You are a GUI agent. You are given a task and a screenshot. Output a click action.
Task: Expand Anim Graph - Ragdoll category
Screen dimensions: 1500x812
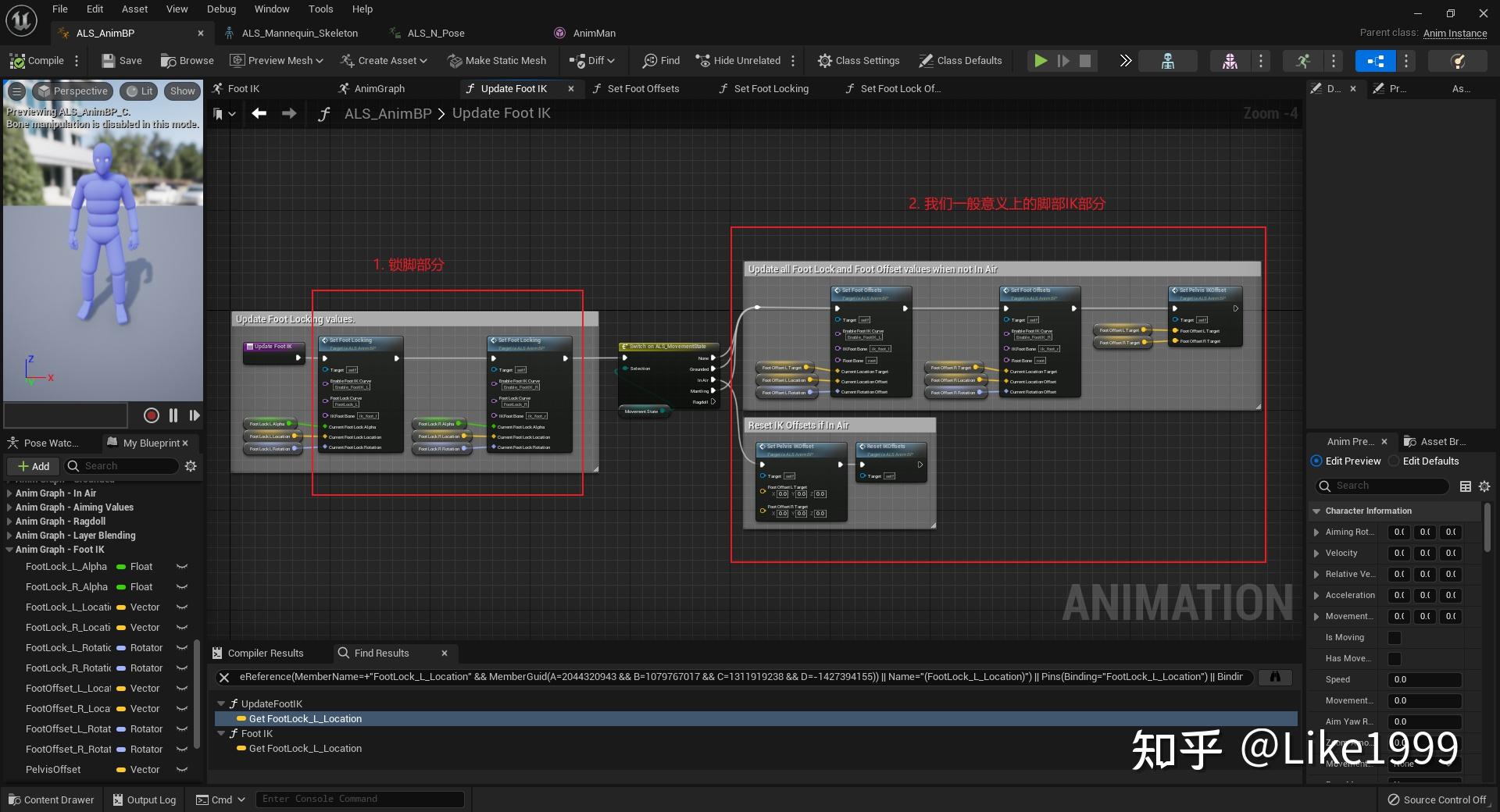click(x=9, y=522)
